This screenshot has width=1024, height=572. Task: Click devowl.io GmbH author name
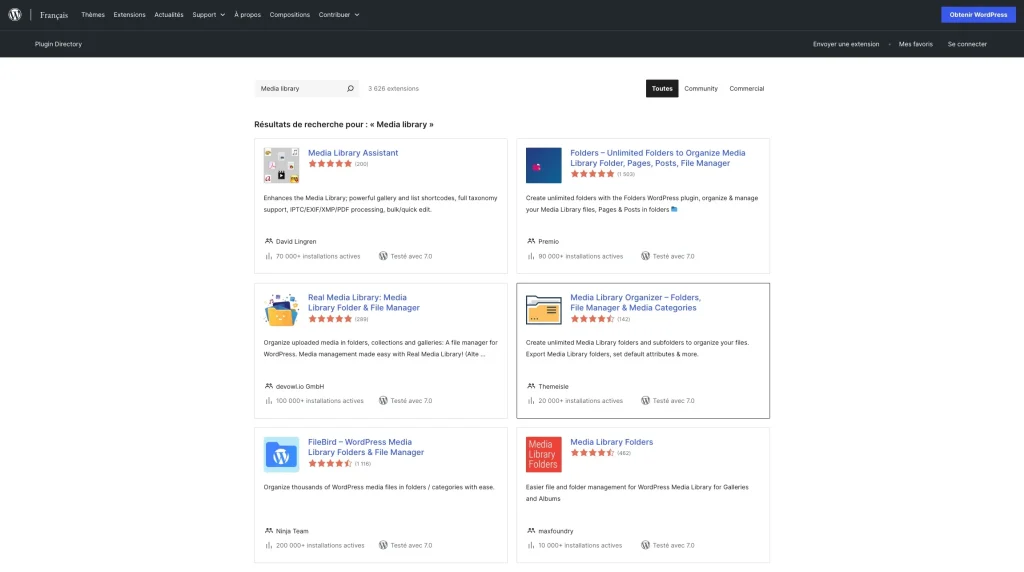[x=300, y=387]
